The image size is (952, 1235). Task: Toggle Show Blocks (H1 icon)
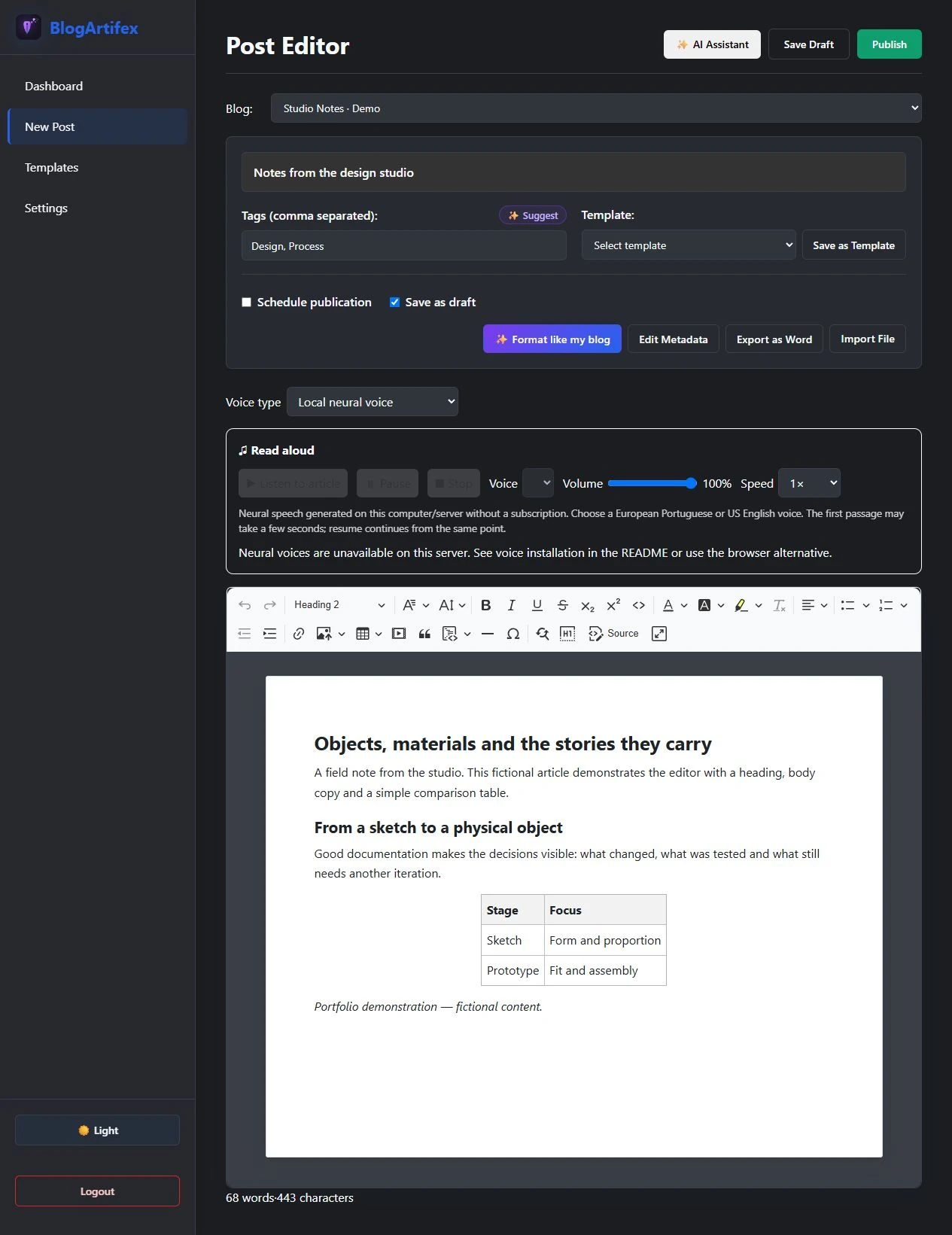567,634
